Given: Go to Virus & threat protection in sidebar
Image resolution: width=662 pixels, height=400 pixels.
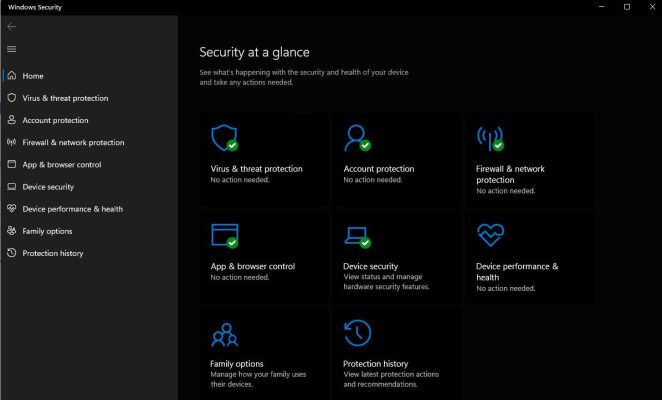Looking at the screenshot, I should [65, 98].
